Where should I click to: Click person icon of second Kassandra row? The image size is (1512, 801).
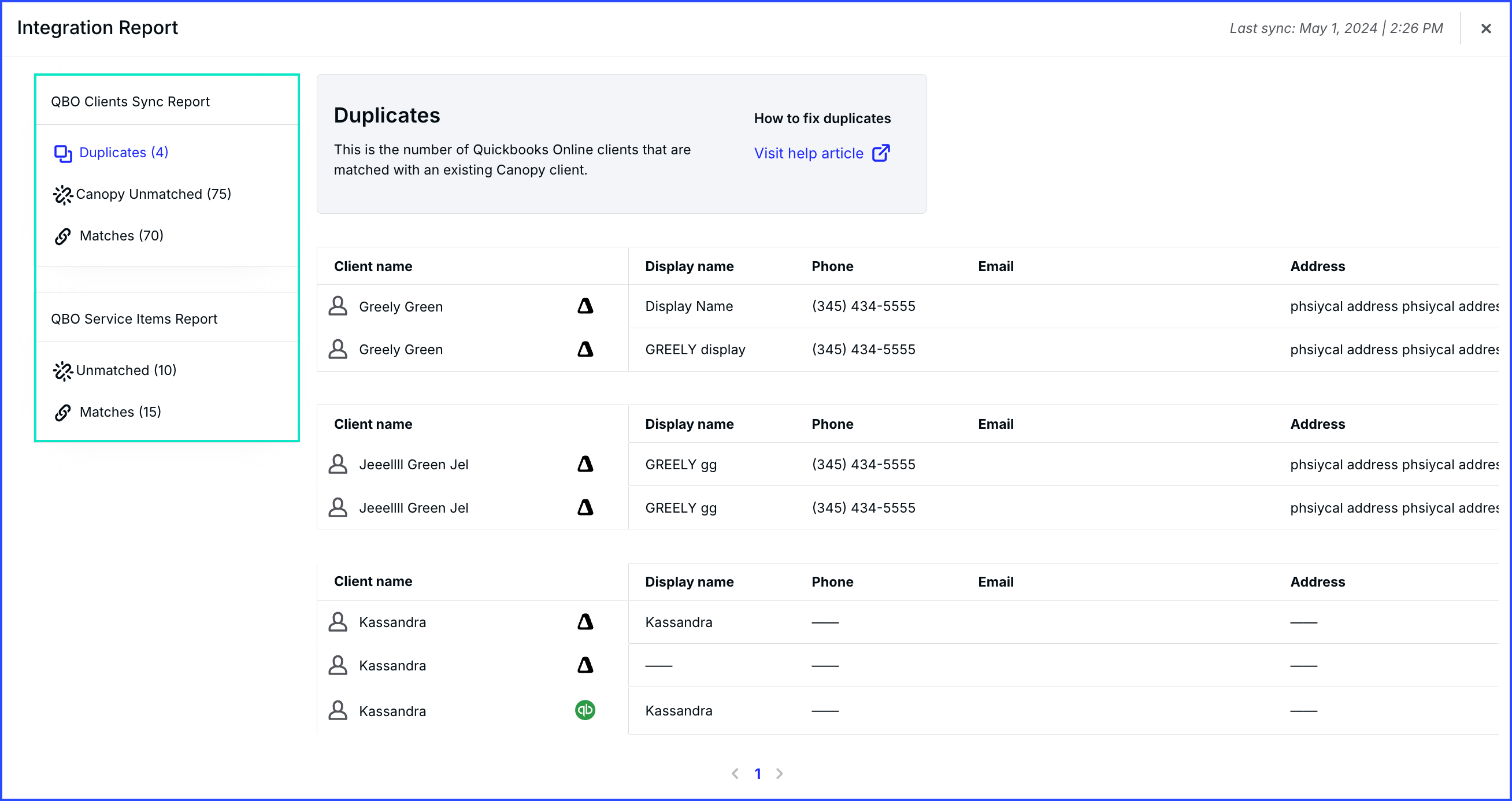pyautogui.click(x=338, y=665)
